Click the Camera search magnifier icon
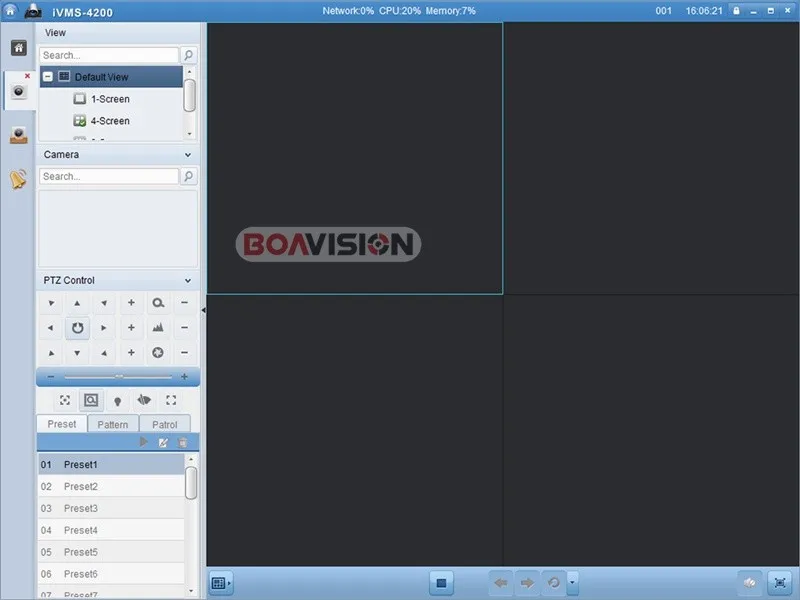The image size is (800, 600). coord(188,176)
